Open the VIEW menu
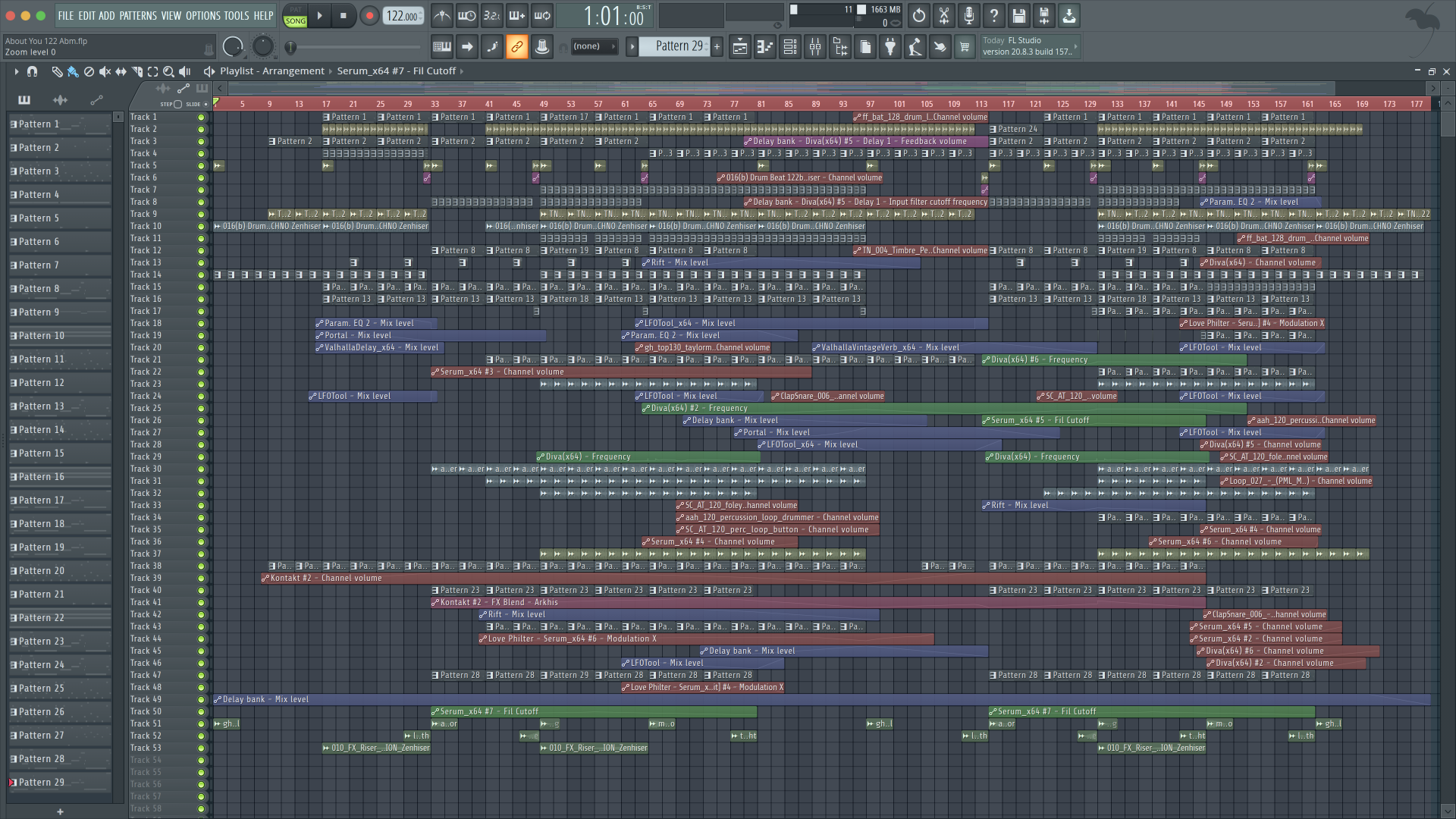Screen dimensions: 1456x819 tap(171, 15)
